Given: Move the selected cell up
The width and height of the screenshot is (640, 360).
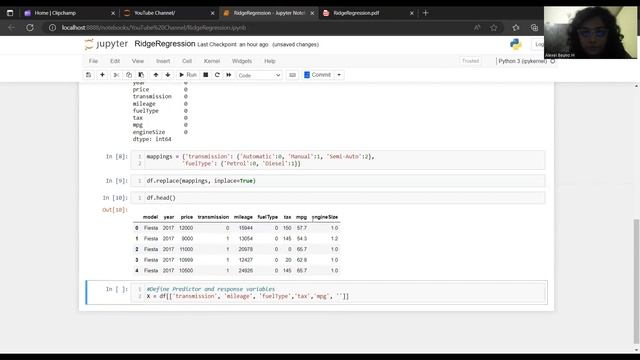Looking at the screenshot, I should coord(156,75).
